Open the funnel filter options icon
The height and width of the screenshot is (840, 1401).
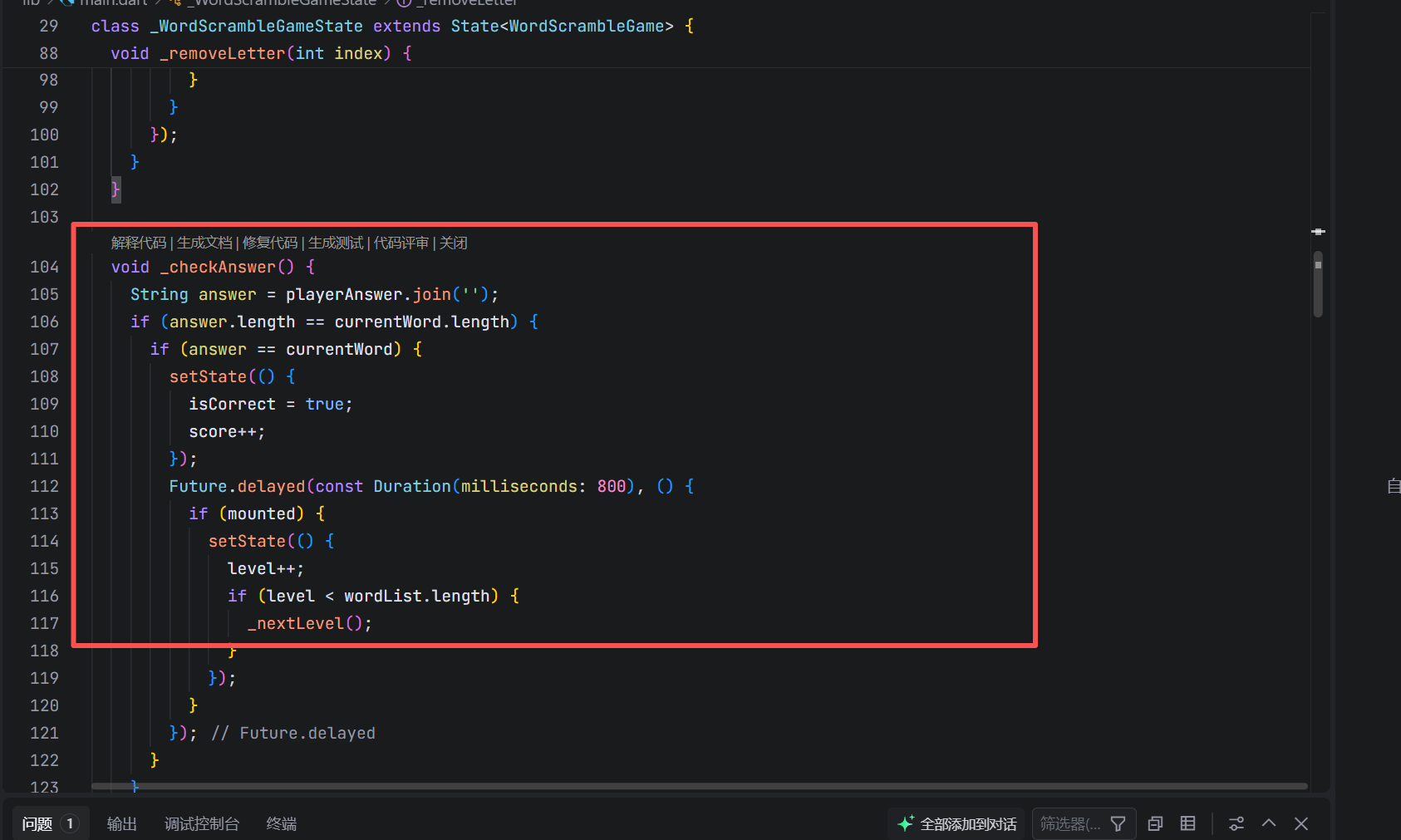(x=1118, y=823)
